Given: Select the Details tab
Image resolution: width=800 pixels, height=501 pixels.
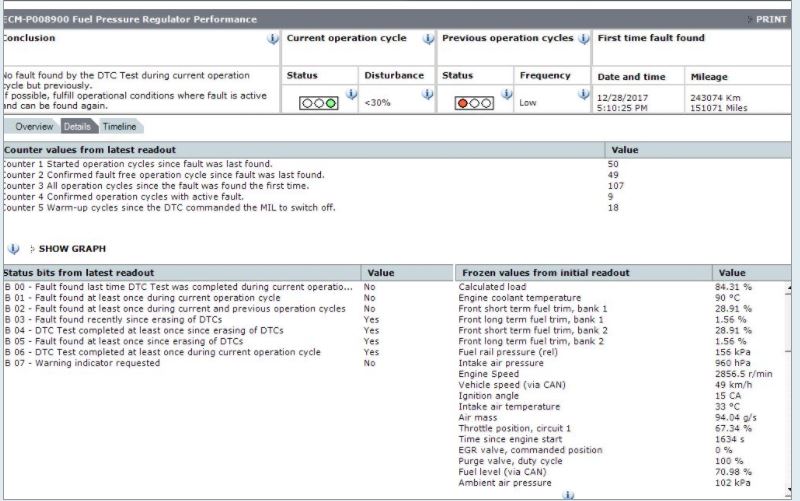Looking at the screenshot, I should click(x=77, y=127).
